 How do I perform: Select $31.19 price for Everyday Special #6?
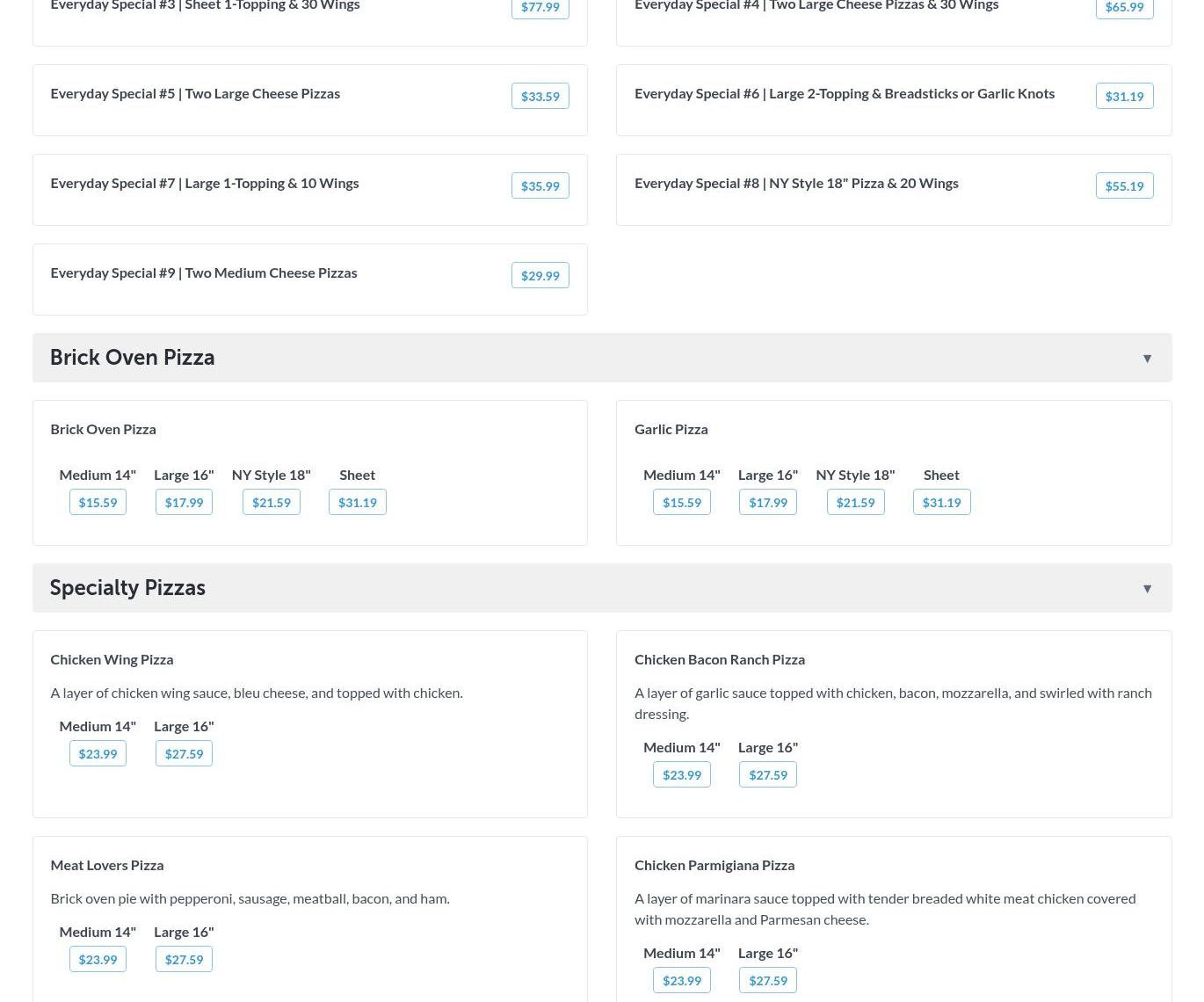coord(1123,96)
